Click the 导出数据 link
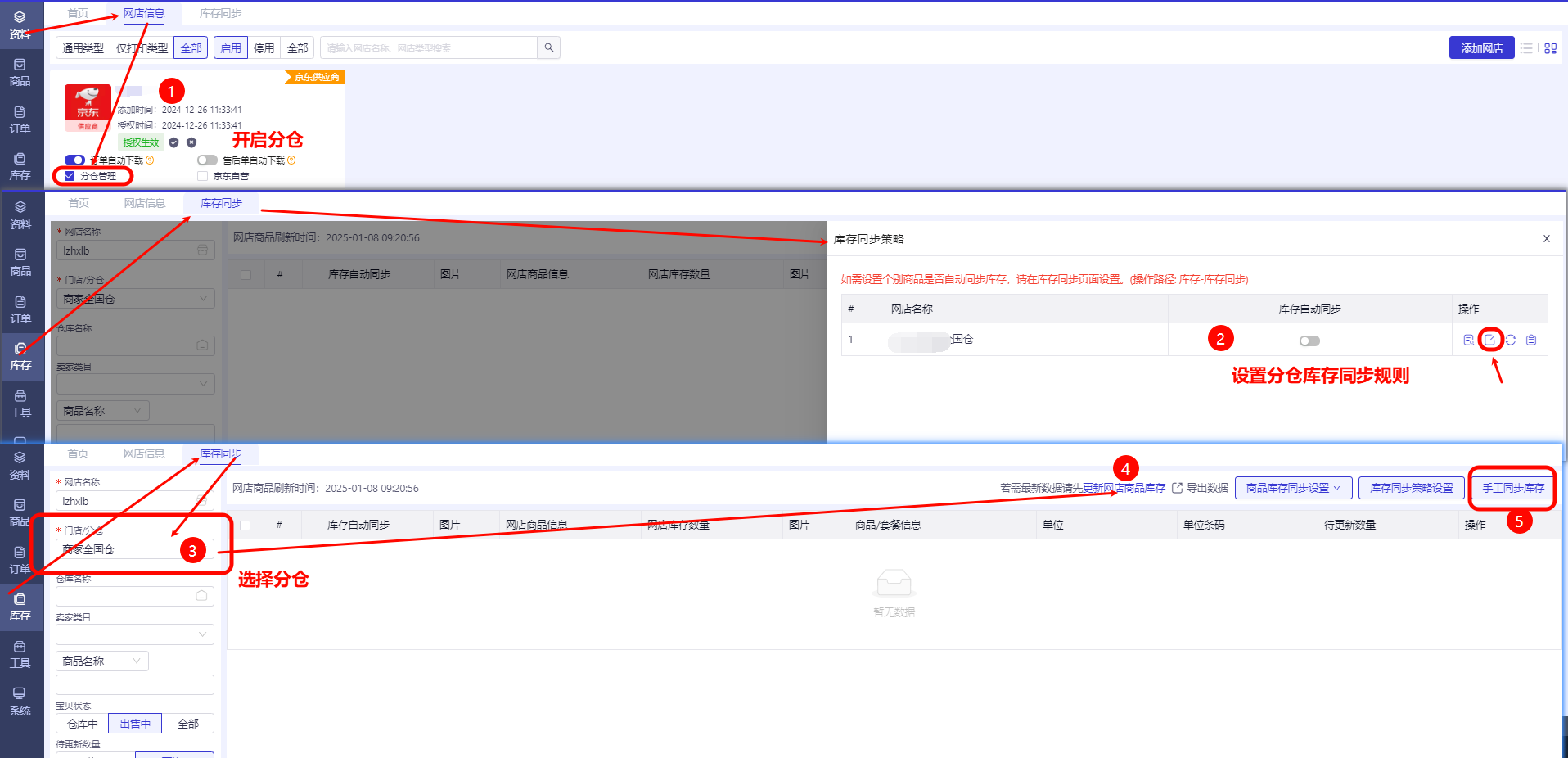The width and height of the screenshot is (1568, 758). pyautogui.click(x=1207, y=488)
